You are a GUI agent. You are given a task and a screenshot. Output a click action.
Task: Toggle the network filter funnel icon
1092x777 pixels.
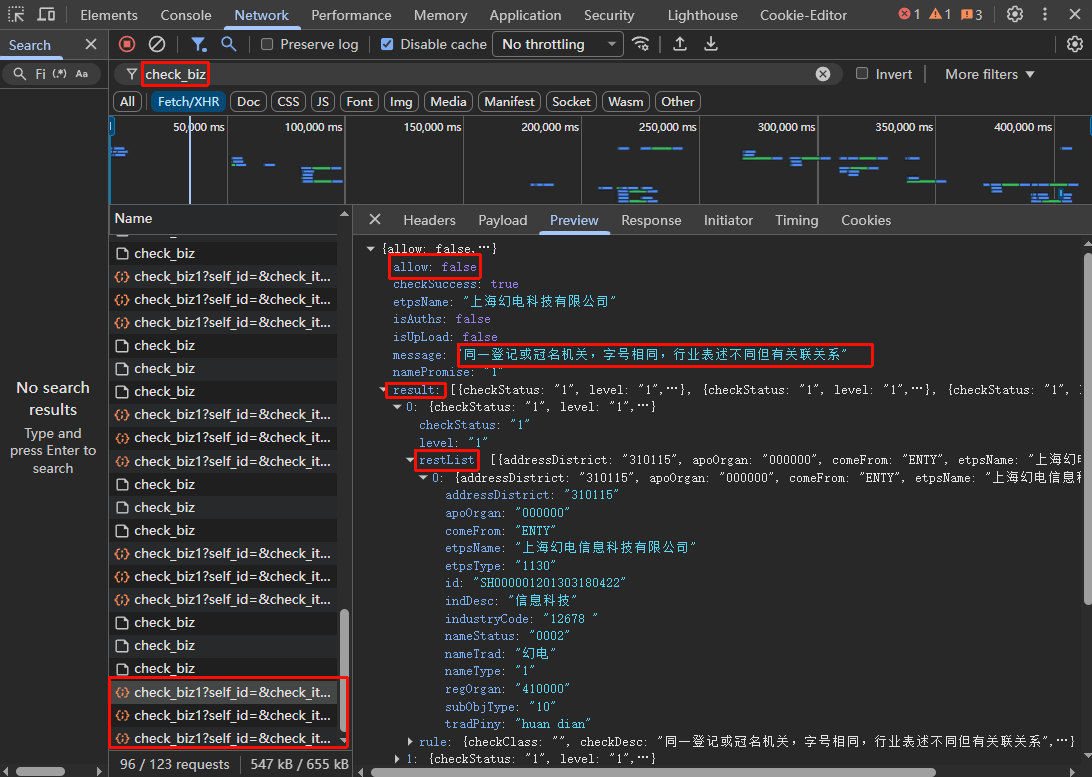coord(198,45)
